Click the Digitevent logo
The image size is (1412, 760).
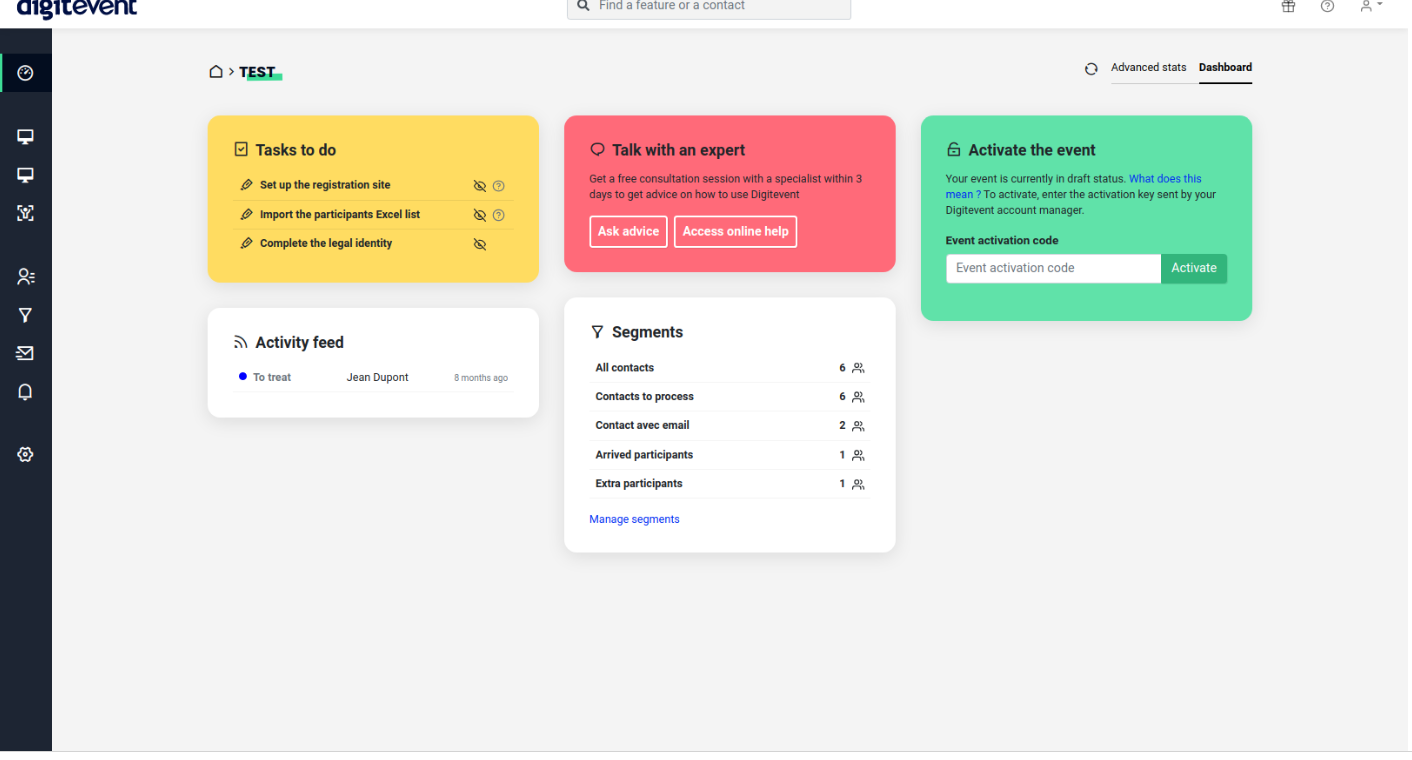(77, 8)
